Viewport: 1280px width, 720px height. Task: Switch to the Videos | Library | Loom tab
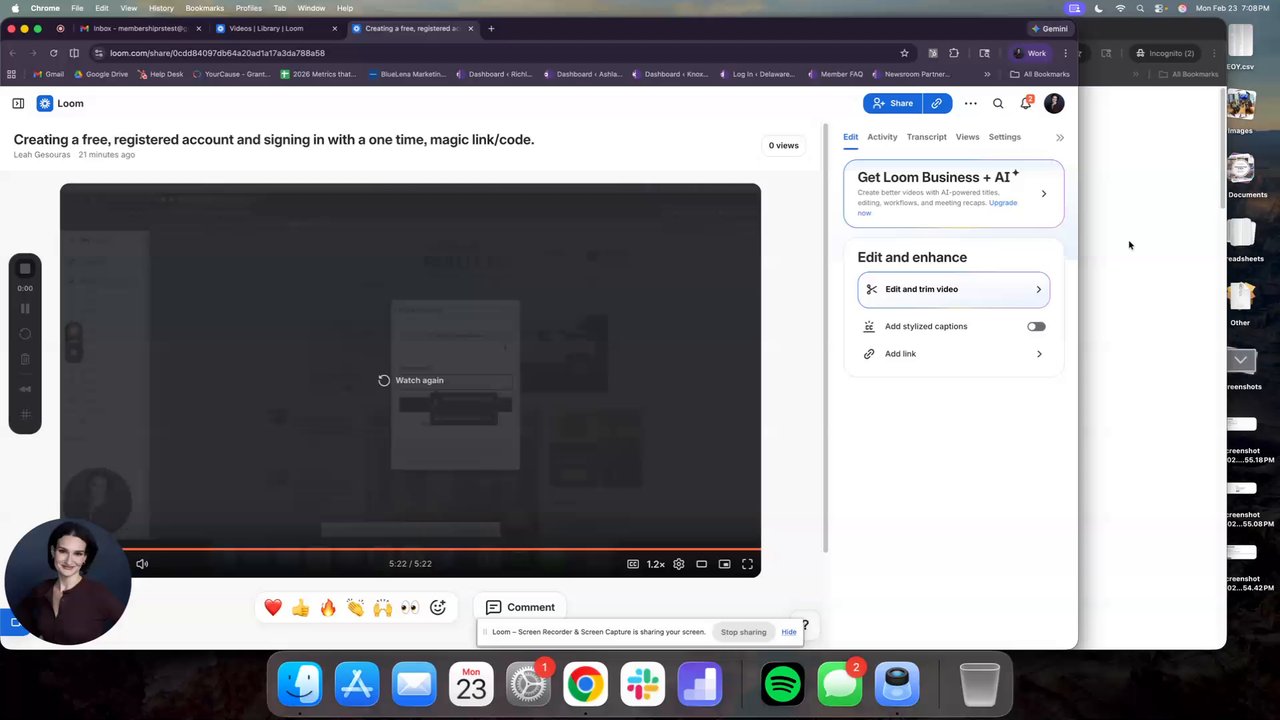coord(274,29)
